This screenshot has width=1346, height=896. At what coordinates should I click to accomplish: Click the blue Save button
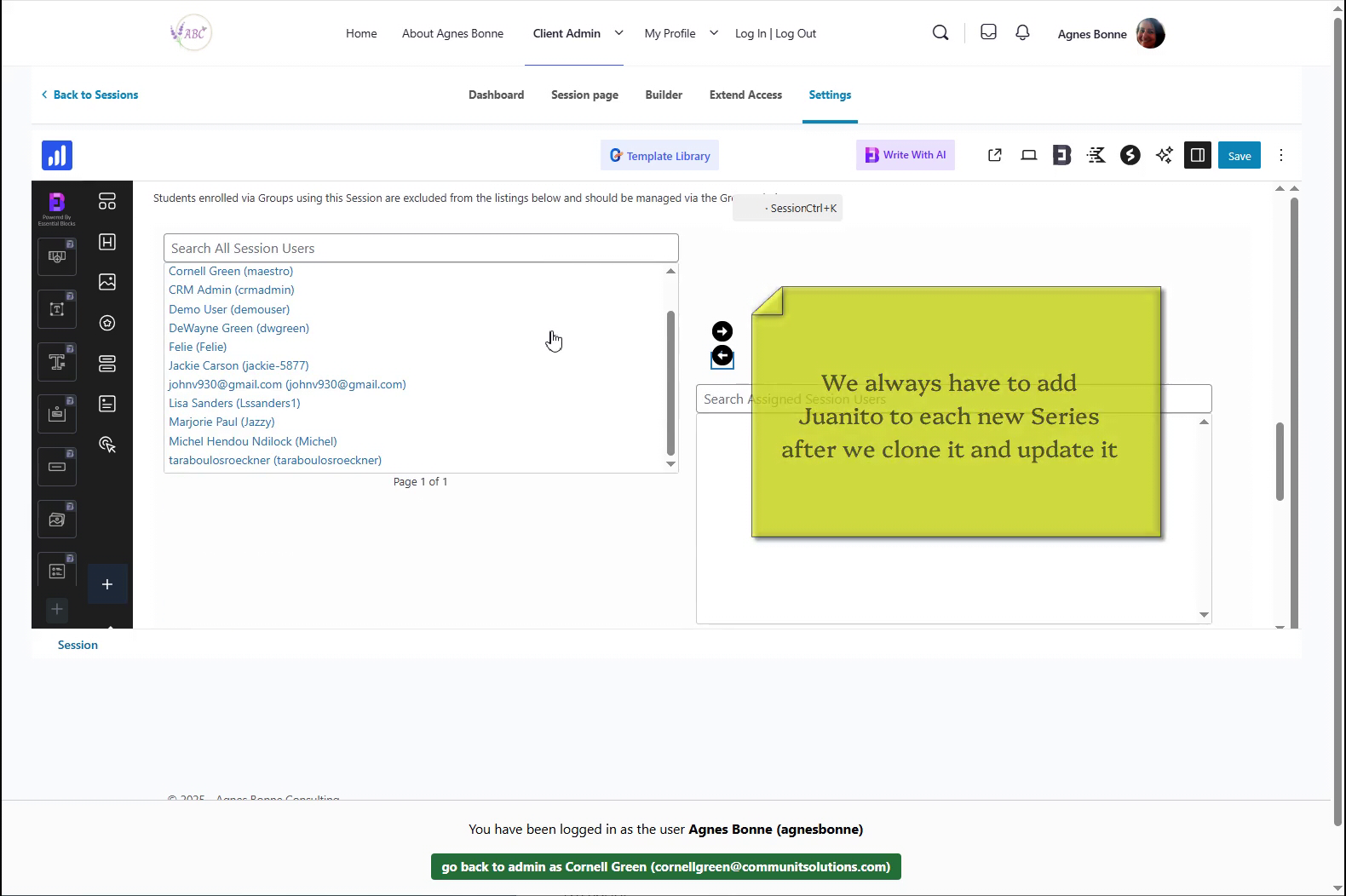[x=1239, y=155]
